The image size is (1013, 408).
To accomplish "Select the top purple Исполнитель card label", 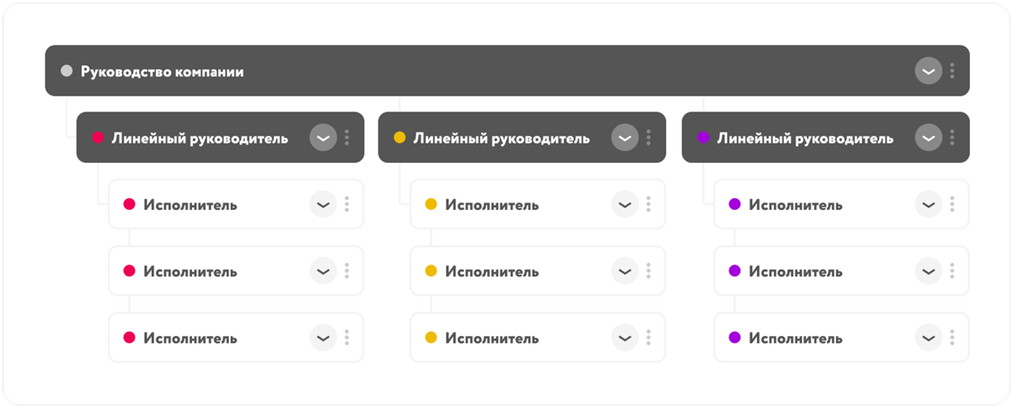I will 795,204.
